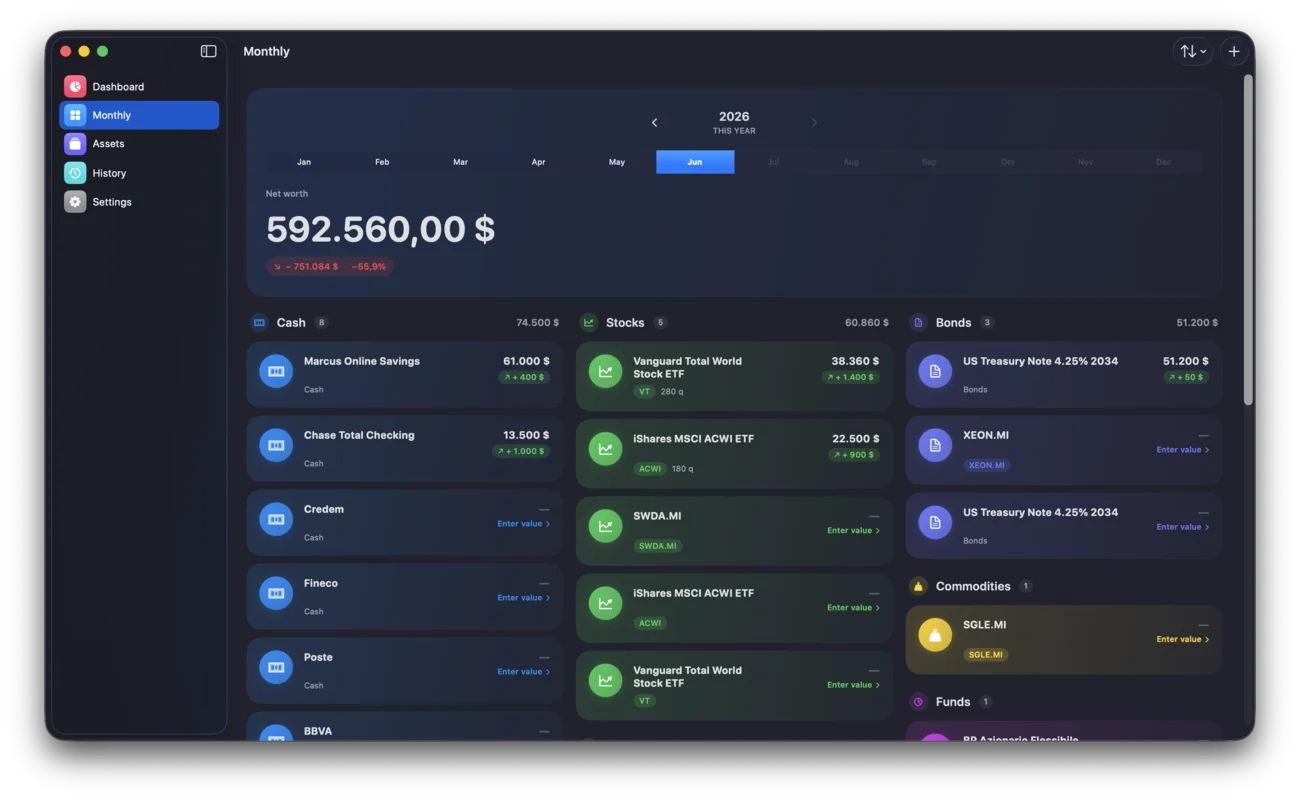The height and width of the screenshot is (800, 1300).
Task: Click the Chase Total Checking icon
Action: coord(276,445)
